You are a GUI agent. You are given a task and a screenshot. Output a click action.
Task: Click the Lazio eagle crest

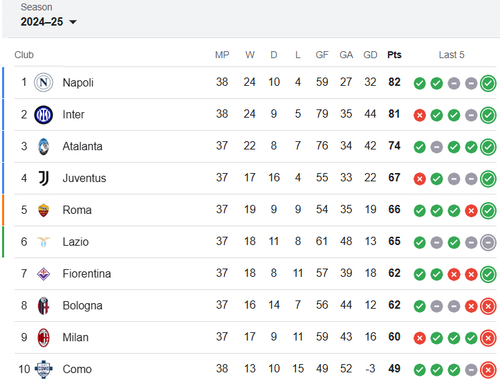pos(43,242)
